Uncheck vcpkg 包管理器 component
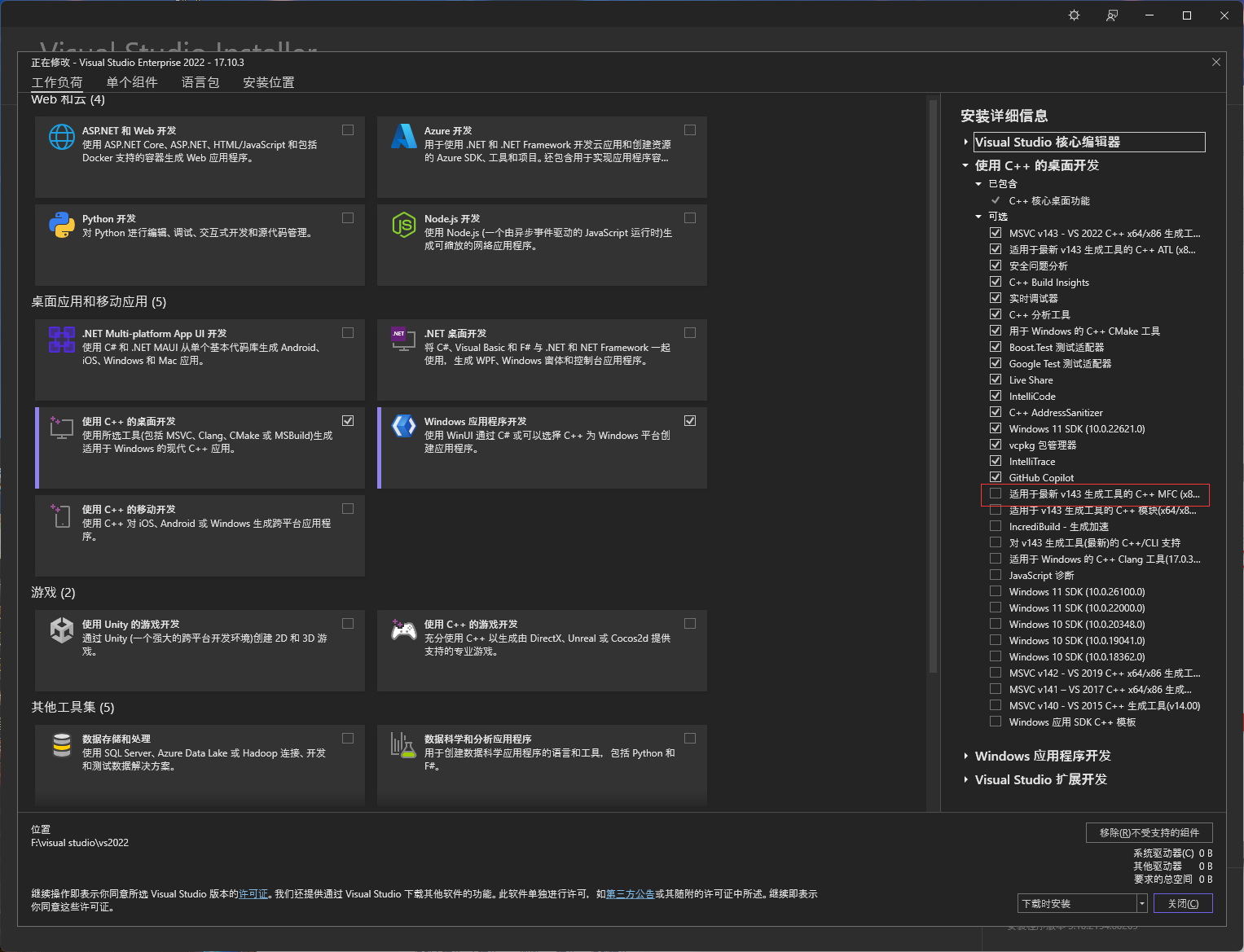1244x952 pixels. coord(996,445)
